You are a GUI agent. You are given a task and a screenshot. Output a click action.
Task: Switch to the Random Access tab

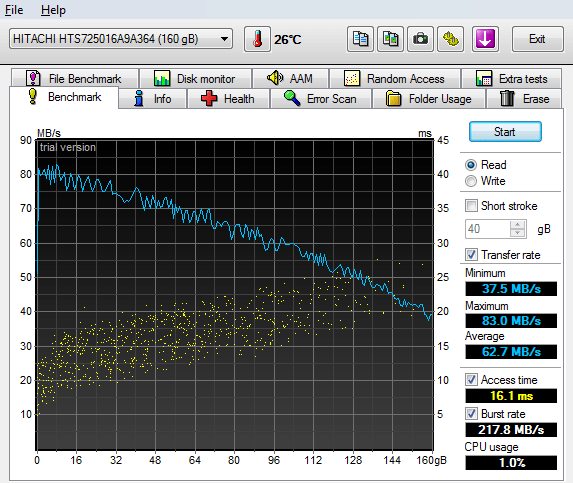click(x=395, y=79)
